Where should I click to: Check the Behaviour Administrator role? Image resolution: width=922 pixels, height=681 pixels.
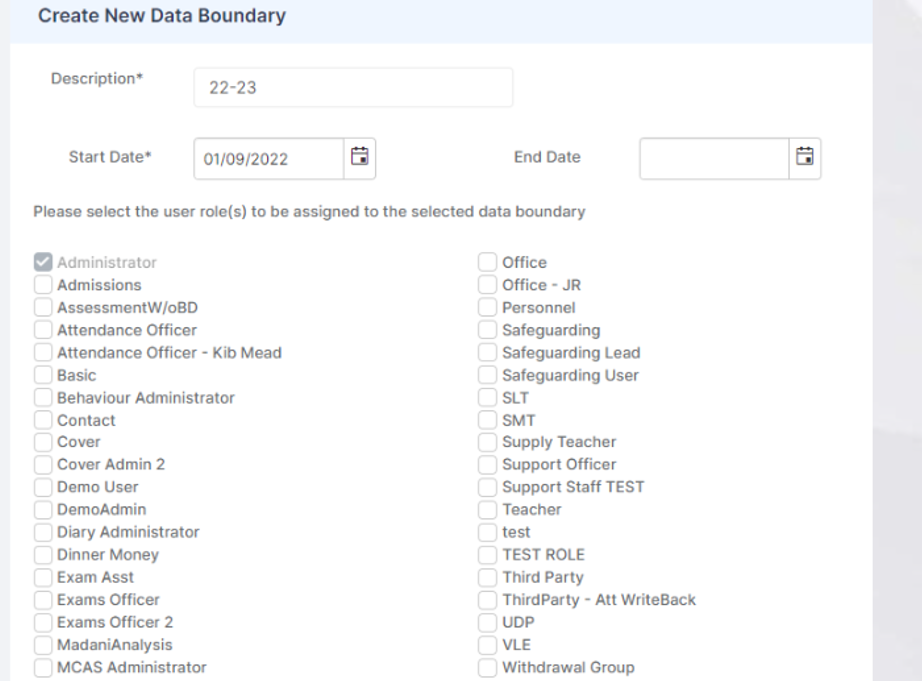43,398
